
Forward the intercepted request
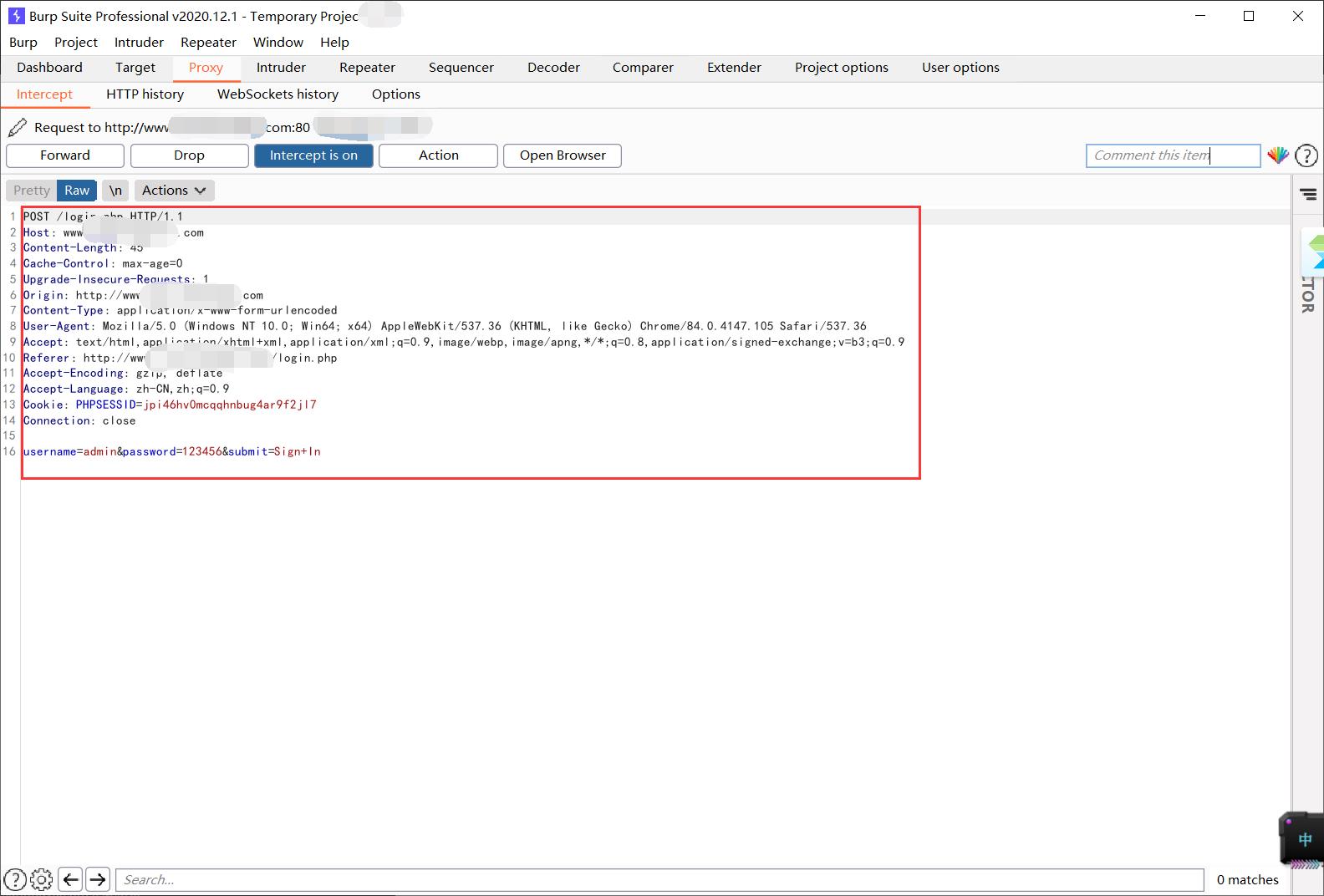65,155
